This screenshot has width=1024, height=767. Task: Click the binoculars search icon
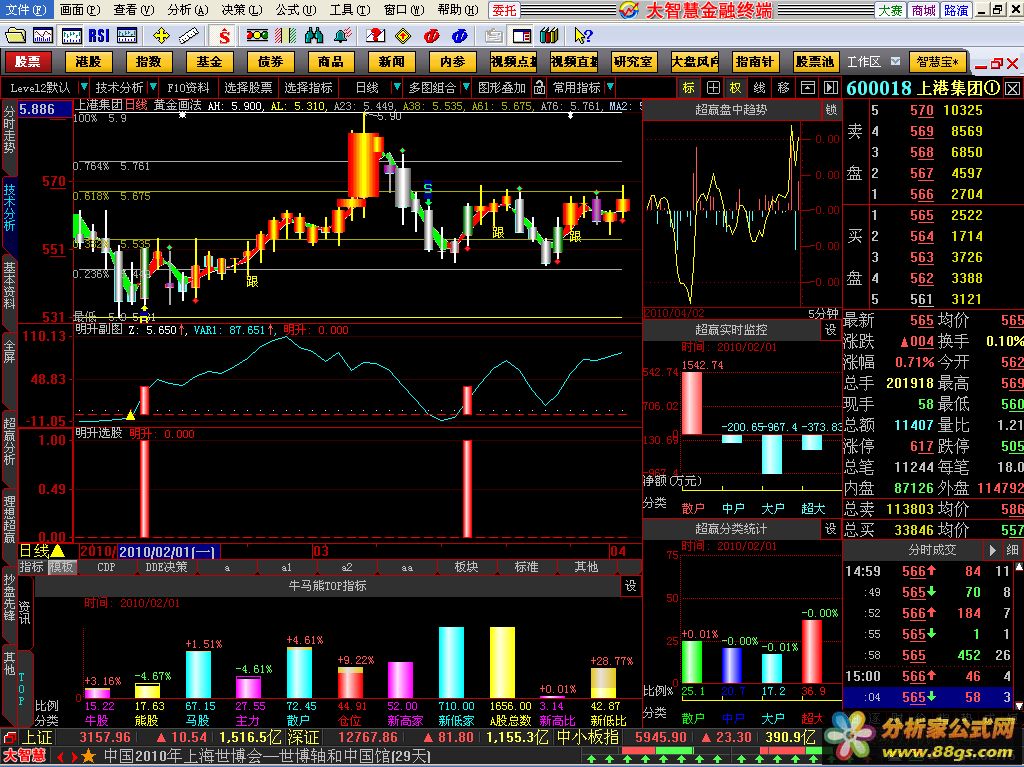[x=313, y=35]
